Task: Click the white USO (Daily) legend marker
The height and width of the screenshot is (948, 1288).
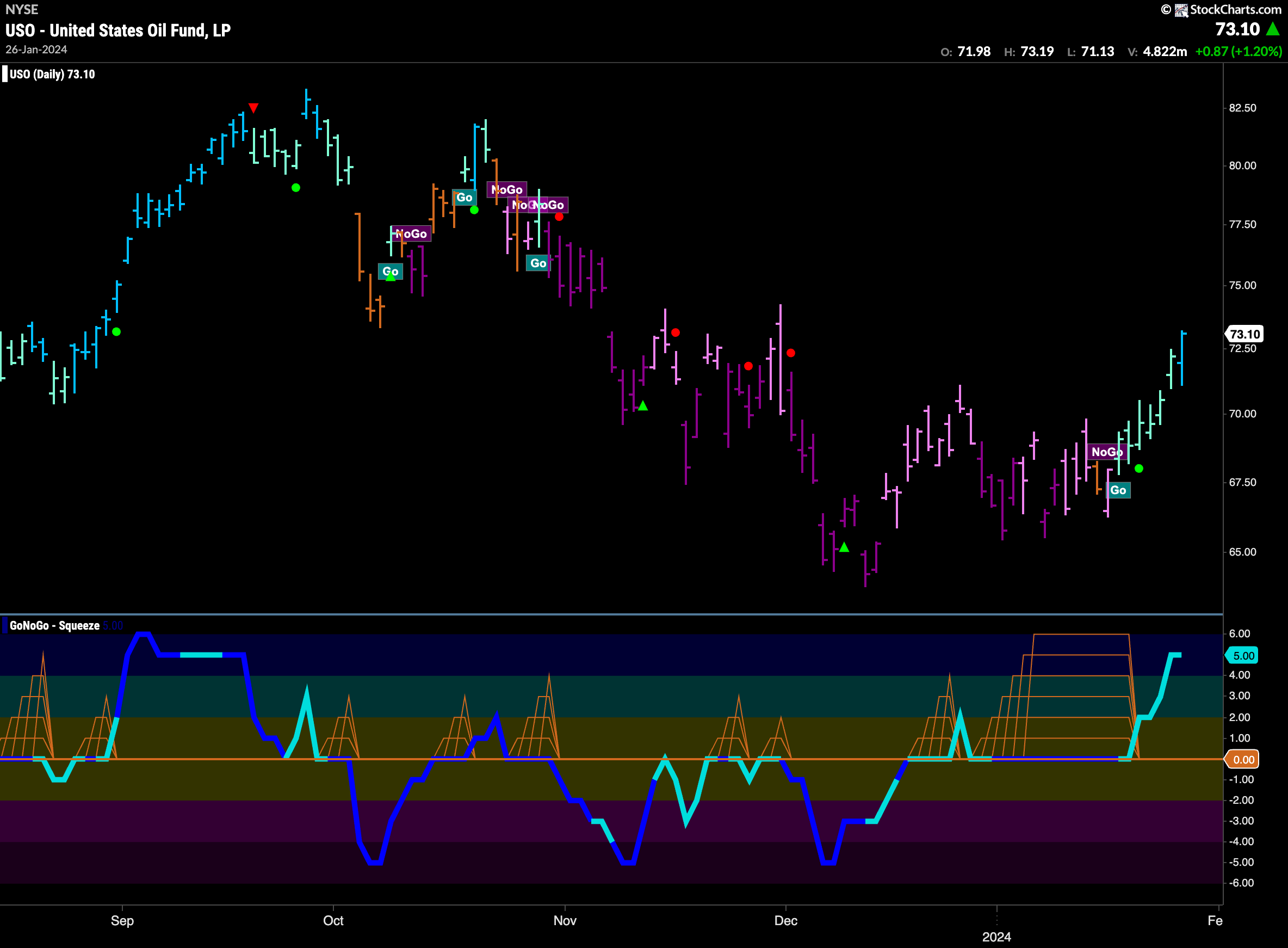Action: [4, 74]
